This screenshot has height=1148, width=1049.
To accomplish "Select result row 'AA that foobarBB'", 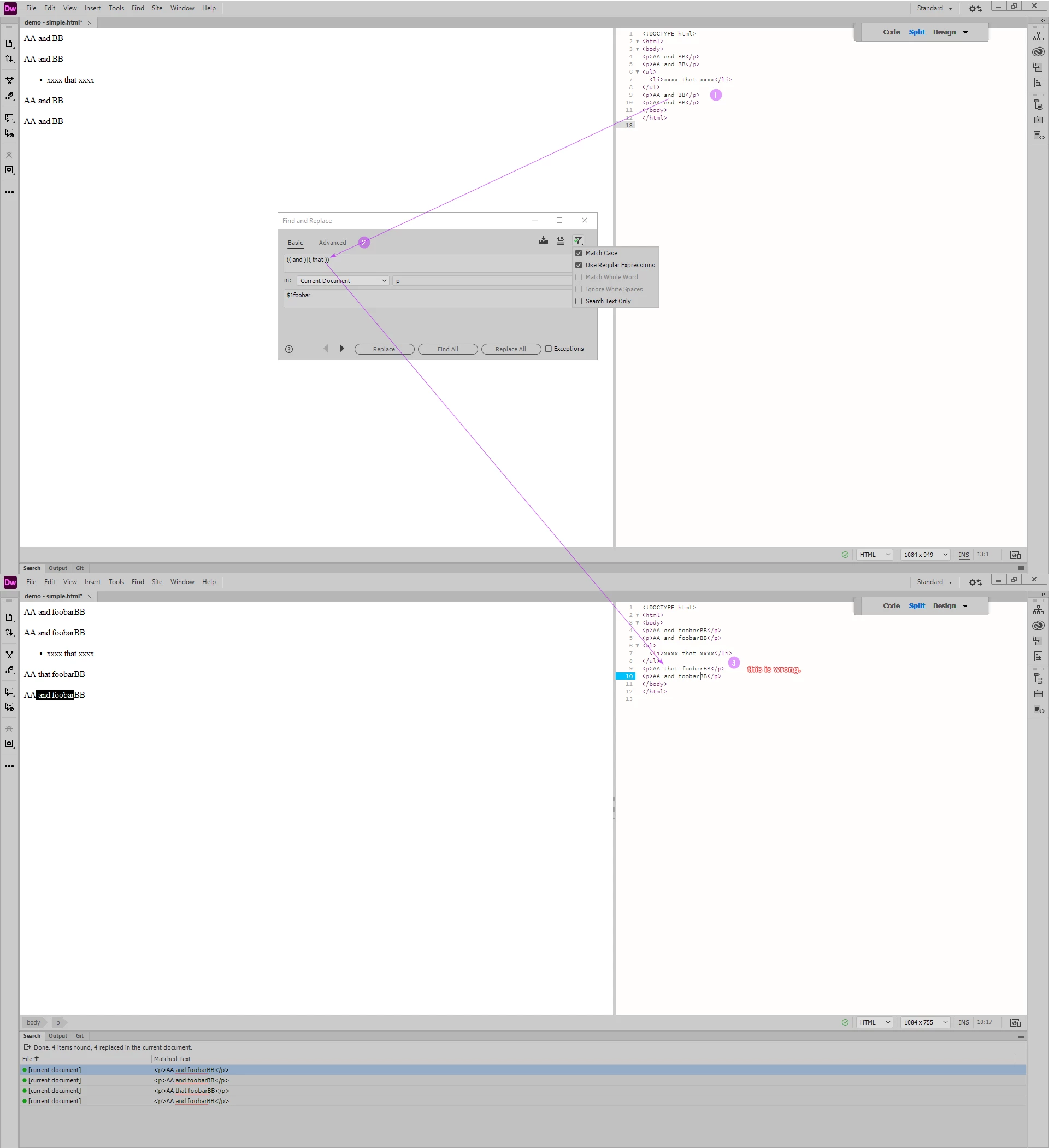I will (x=191, y=1091).
